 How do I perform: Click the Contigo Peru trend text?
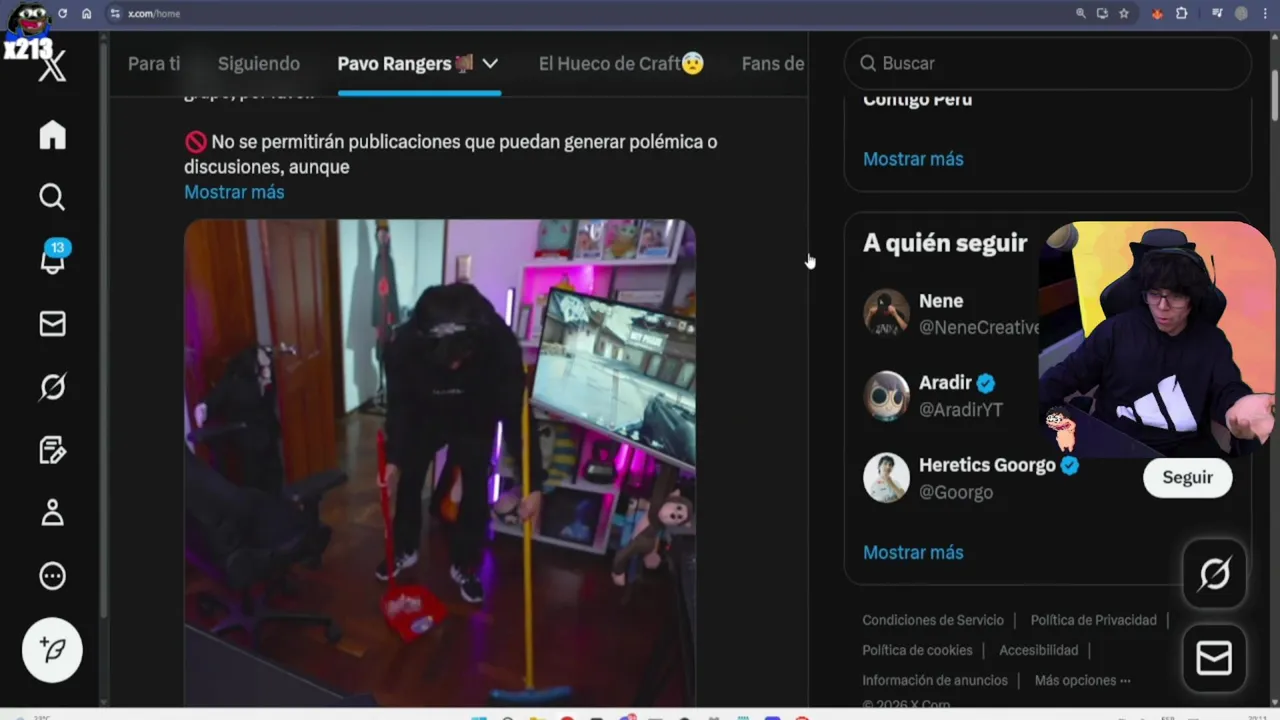point(917,99)
